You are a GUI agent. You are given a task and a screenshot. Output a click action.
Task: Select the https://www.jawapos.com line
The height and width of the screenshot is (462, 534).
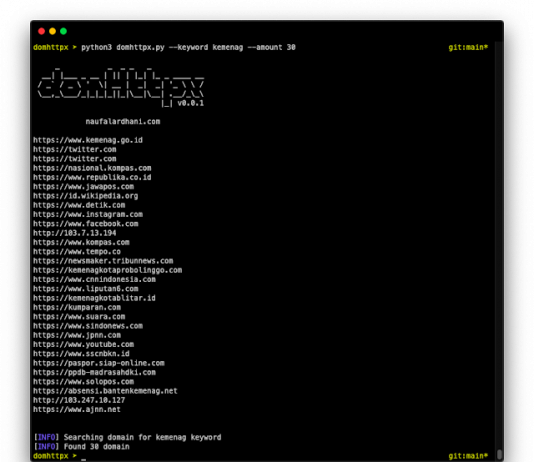click(83, 187)
